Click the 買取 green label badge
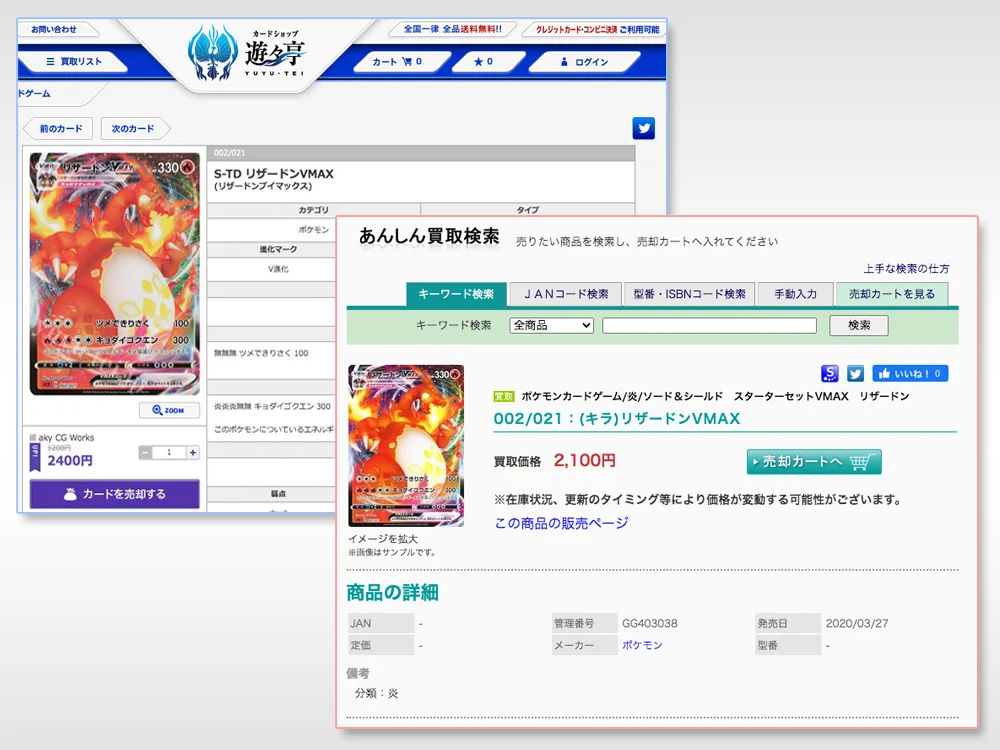Image resolution: width=1000 pixels, height=750 pixels. 504,396
